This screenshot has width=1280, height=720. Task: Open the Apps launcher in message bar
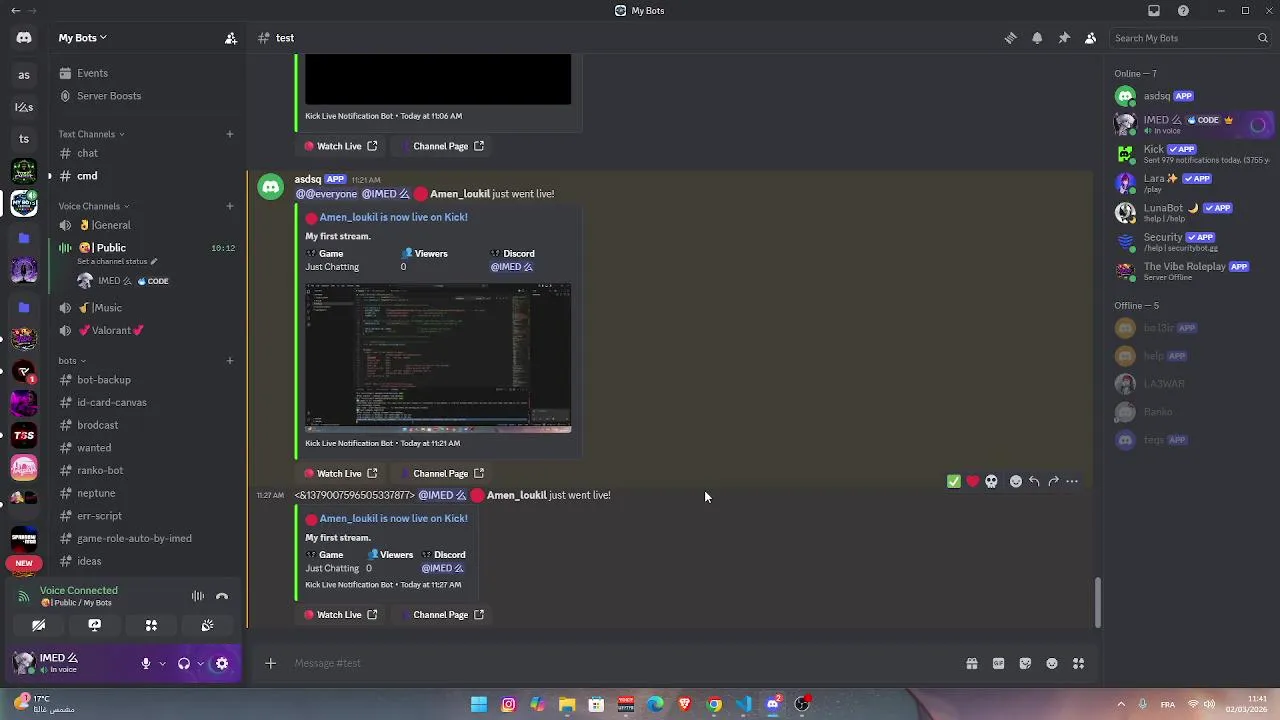1078,663
